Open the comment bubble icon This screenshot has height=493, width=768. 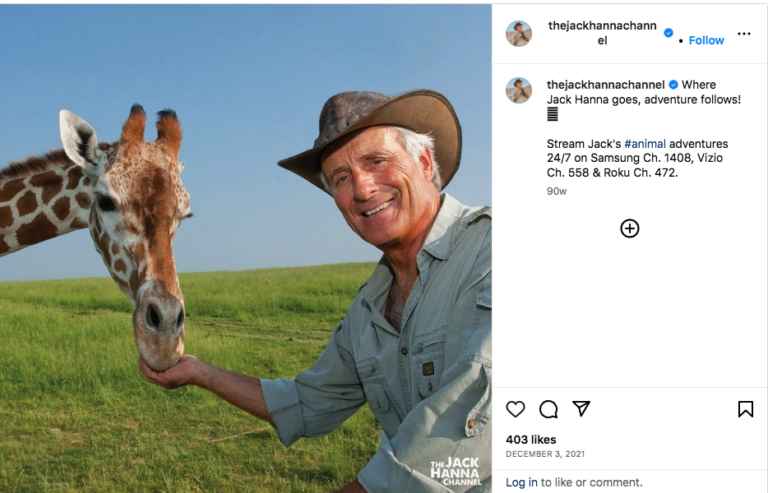click(548, 409)
